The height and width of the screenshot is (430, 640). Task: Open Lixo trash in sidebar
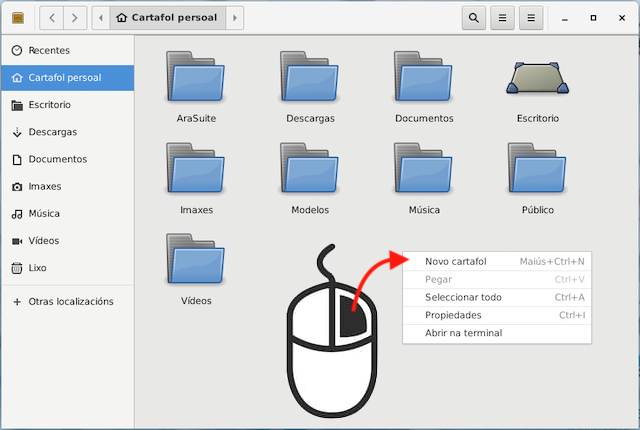tap(40, 268)
